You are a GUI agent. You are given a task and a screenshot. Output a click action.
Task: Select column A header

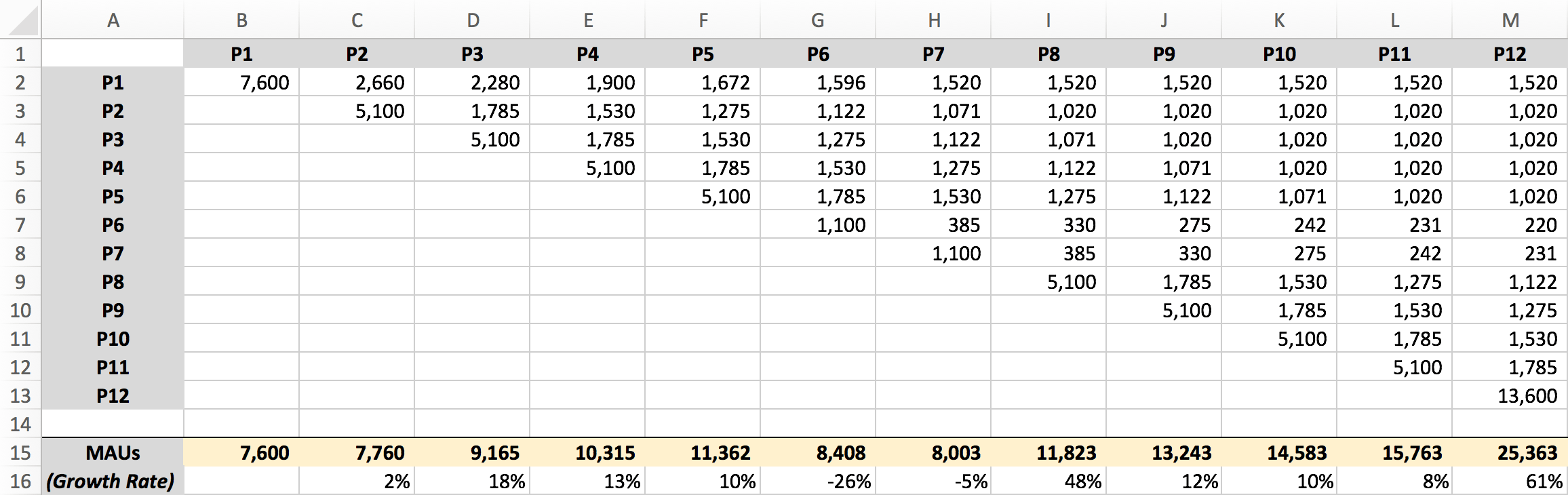pyautogui.click(x=113, y=19)
